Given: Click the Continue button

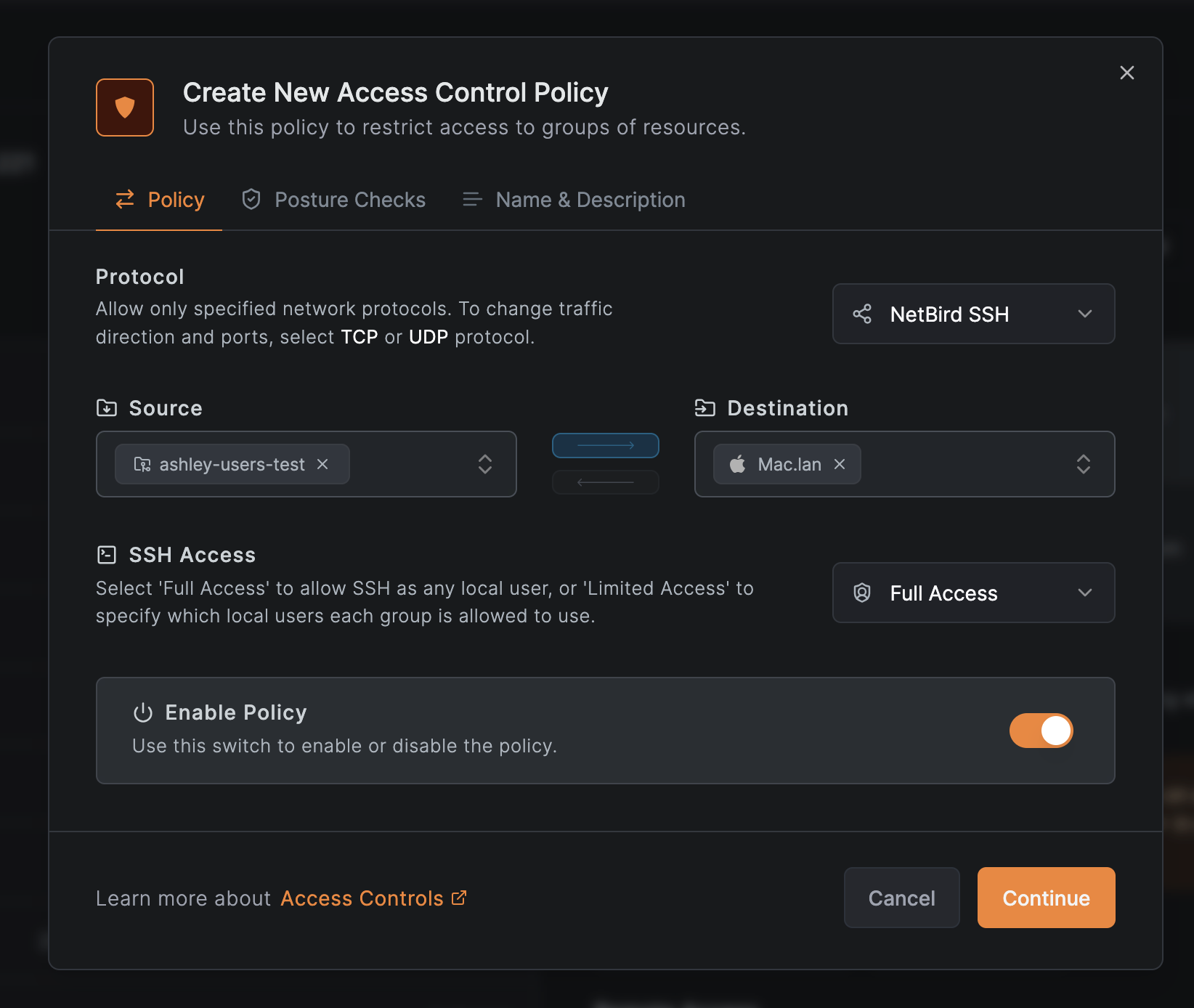Looking at the screenshot, I should pyautogui.click(x=1046, y=898).
